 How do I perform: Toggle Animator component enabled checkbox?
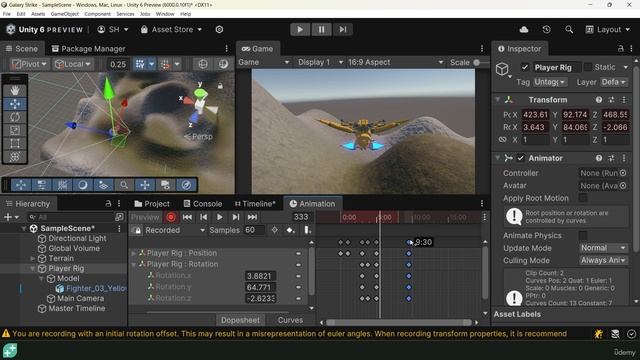520,158
